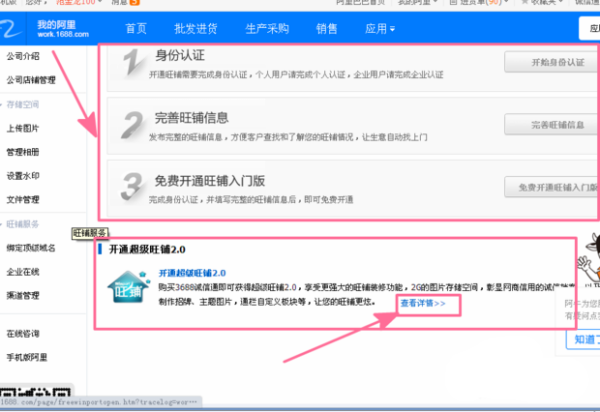Viewport: 600px width, 412px height.
Task: Expand the 应用 dropdown menu
Action: click(380, 29)
